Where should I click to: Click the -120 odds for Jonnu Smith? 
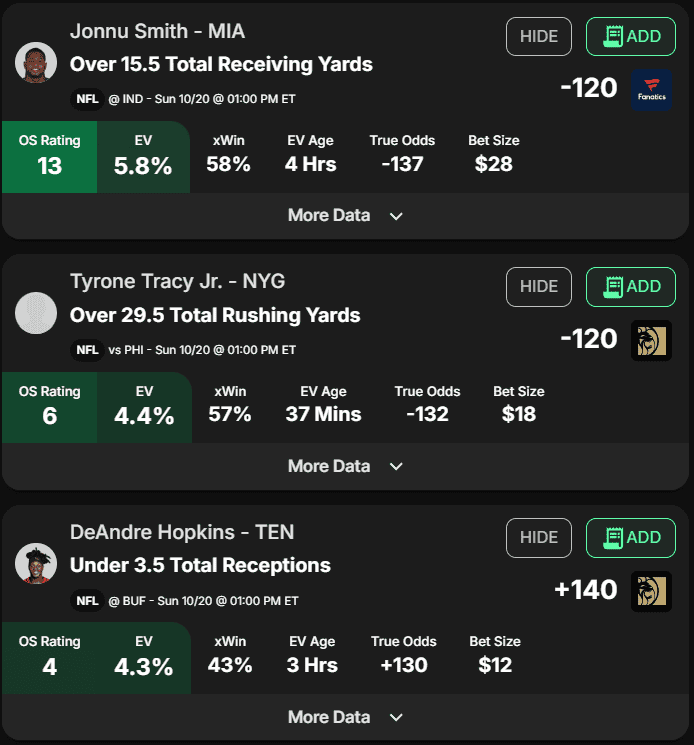[x=589, y=88]
